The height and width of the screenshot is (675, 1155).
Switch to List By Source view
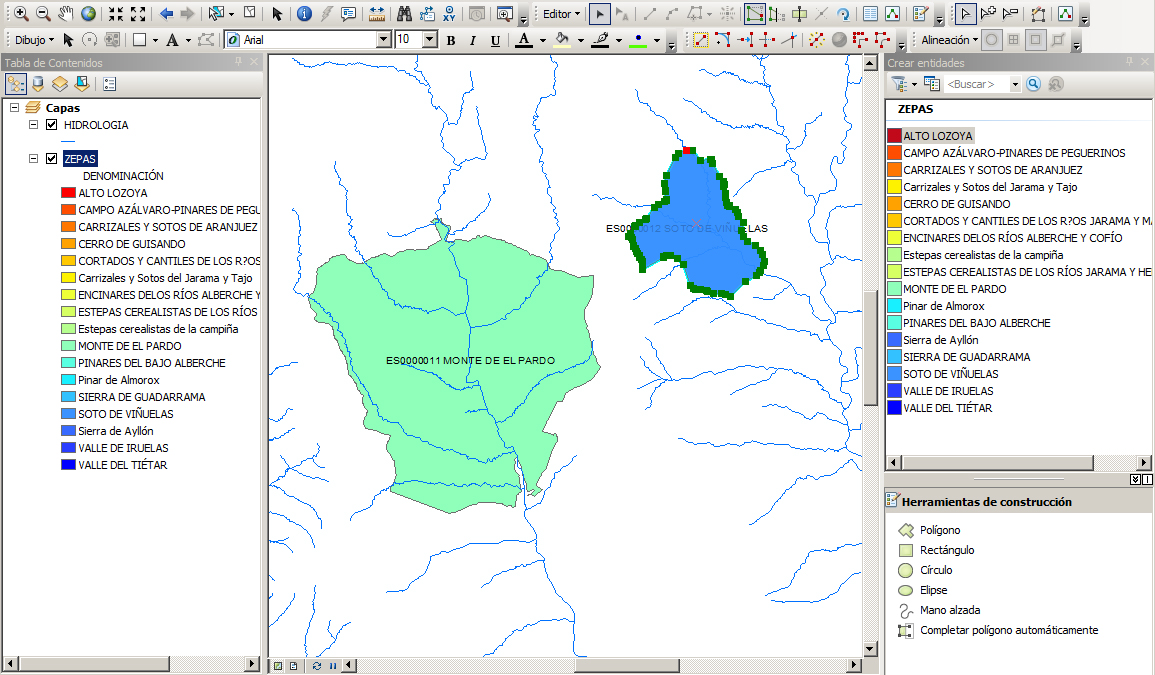[38, 84]
